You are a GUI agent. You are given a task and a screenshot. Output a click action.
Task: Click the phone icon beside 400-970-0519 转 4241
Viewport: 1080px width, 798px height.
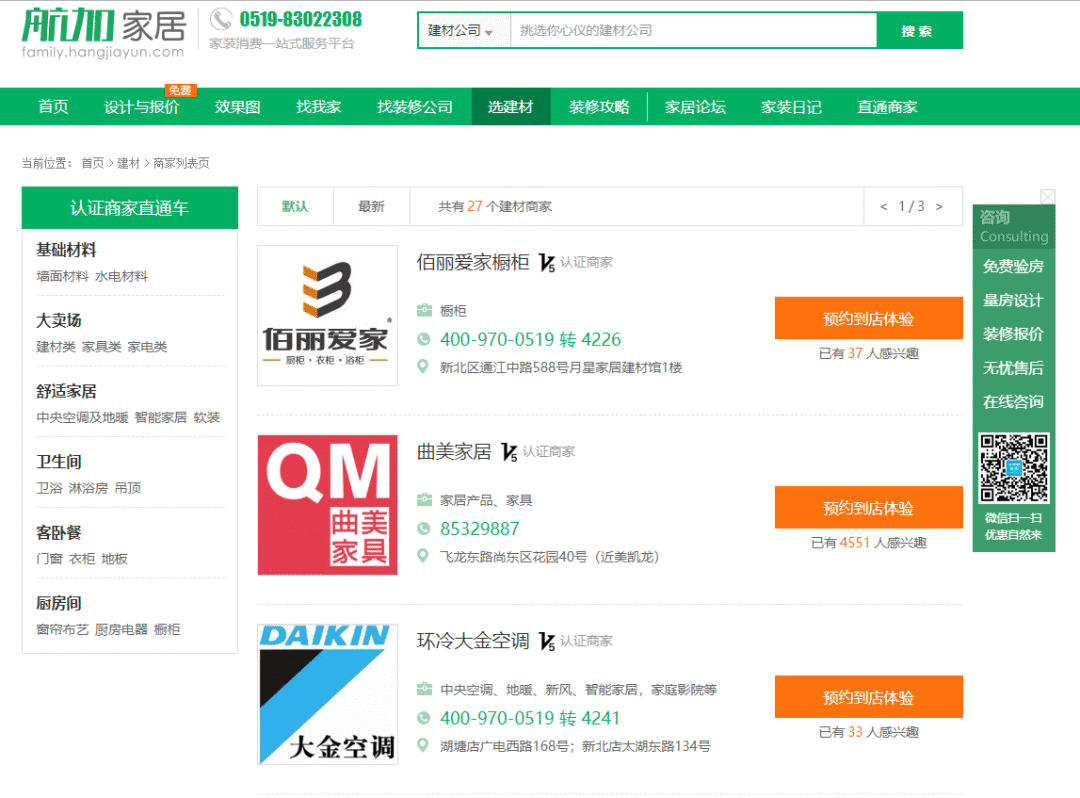click(x=424, y=718)
